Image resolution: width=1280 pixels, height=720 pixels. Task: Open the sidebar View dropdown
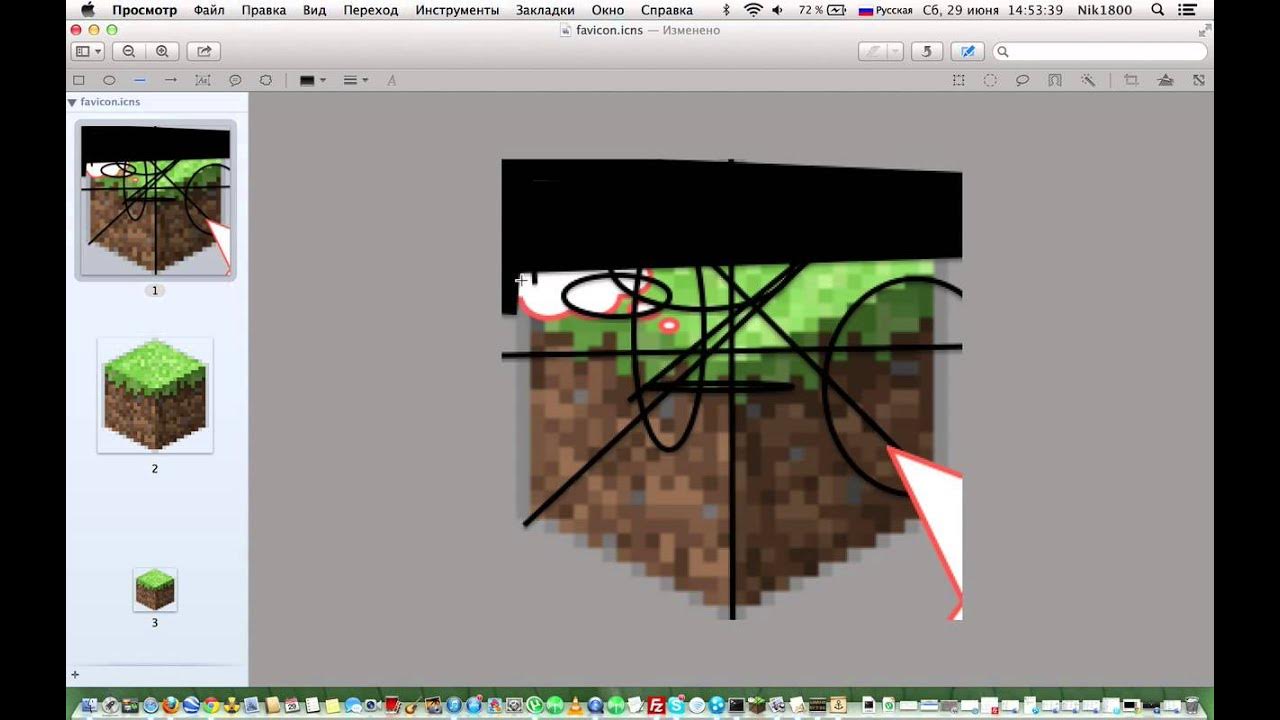(x=88, y=51)
